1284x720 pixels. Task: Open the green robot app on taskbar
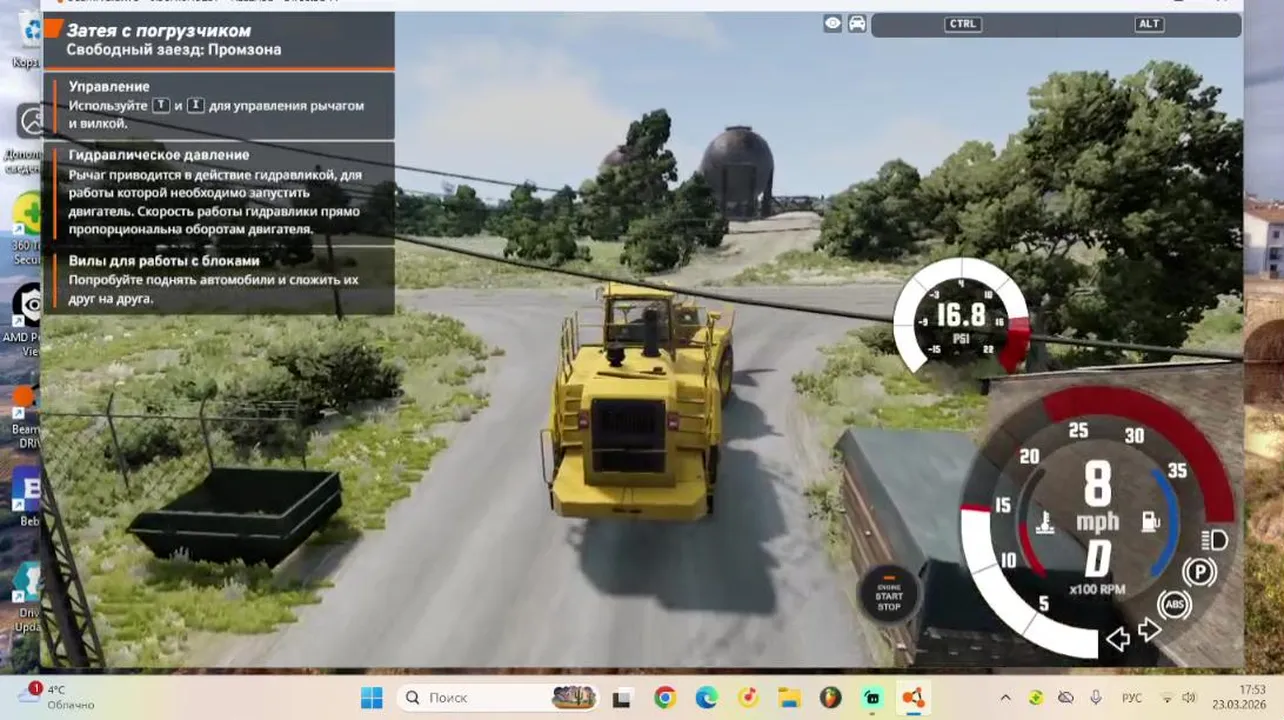coord(872,697)
